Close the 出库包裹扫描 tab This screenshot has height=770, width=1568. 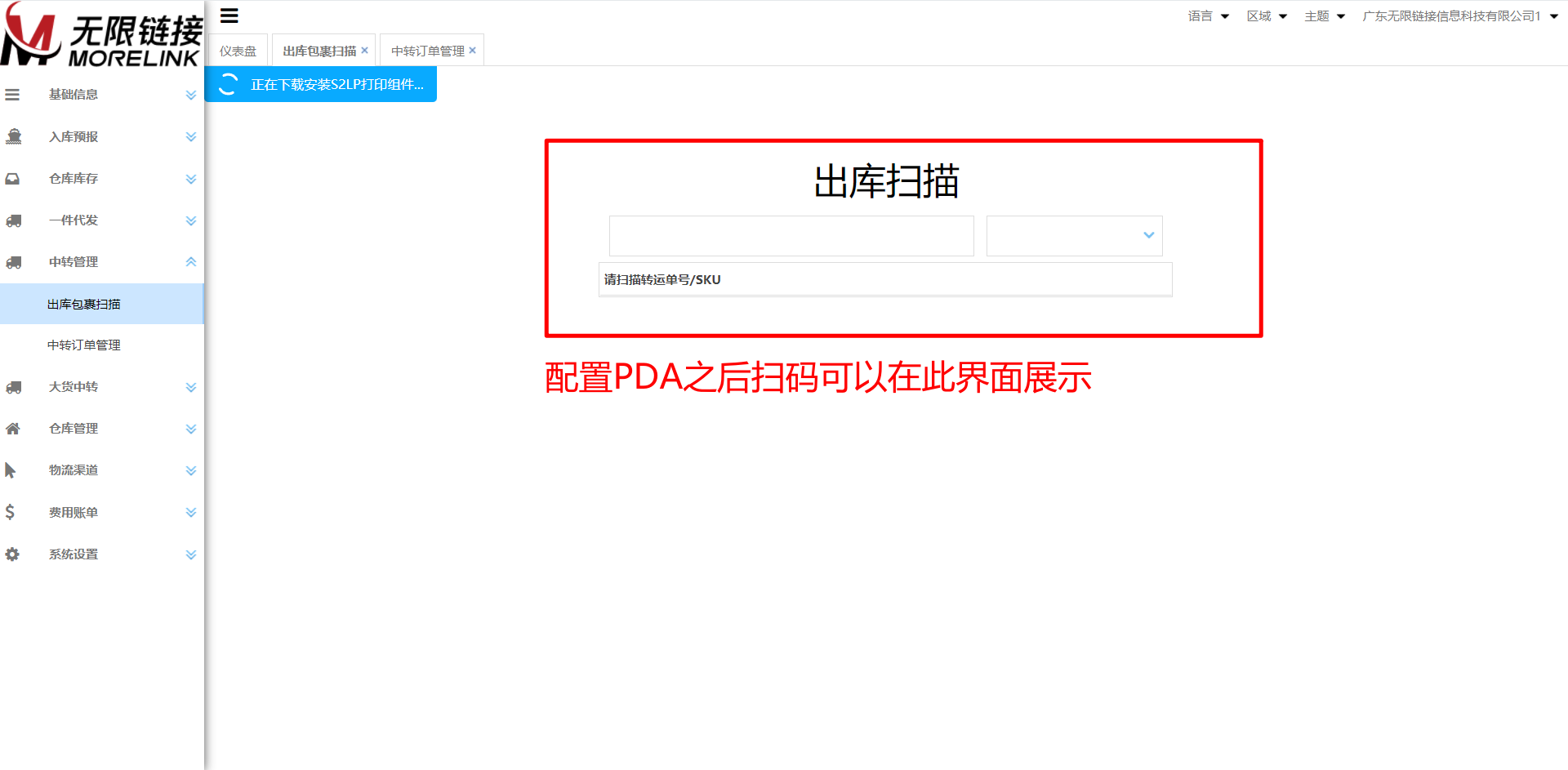[365, 51]
